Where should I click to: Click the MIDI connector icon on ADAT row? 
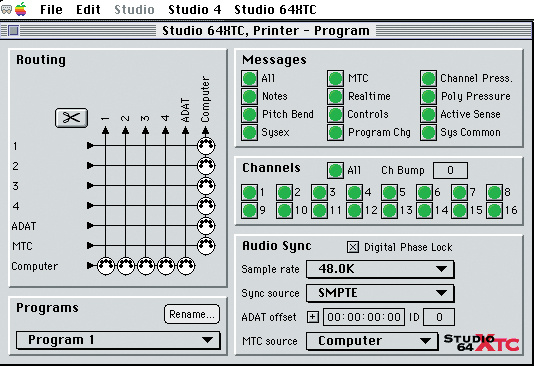coord(206,226)
